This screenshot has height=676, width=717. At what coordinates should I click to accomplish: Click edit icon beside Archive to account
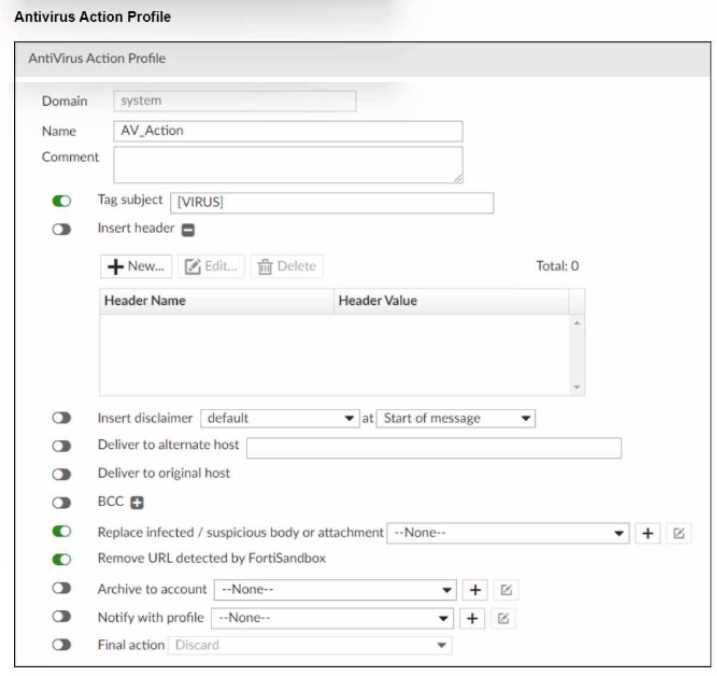[506, 590]
